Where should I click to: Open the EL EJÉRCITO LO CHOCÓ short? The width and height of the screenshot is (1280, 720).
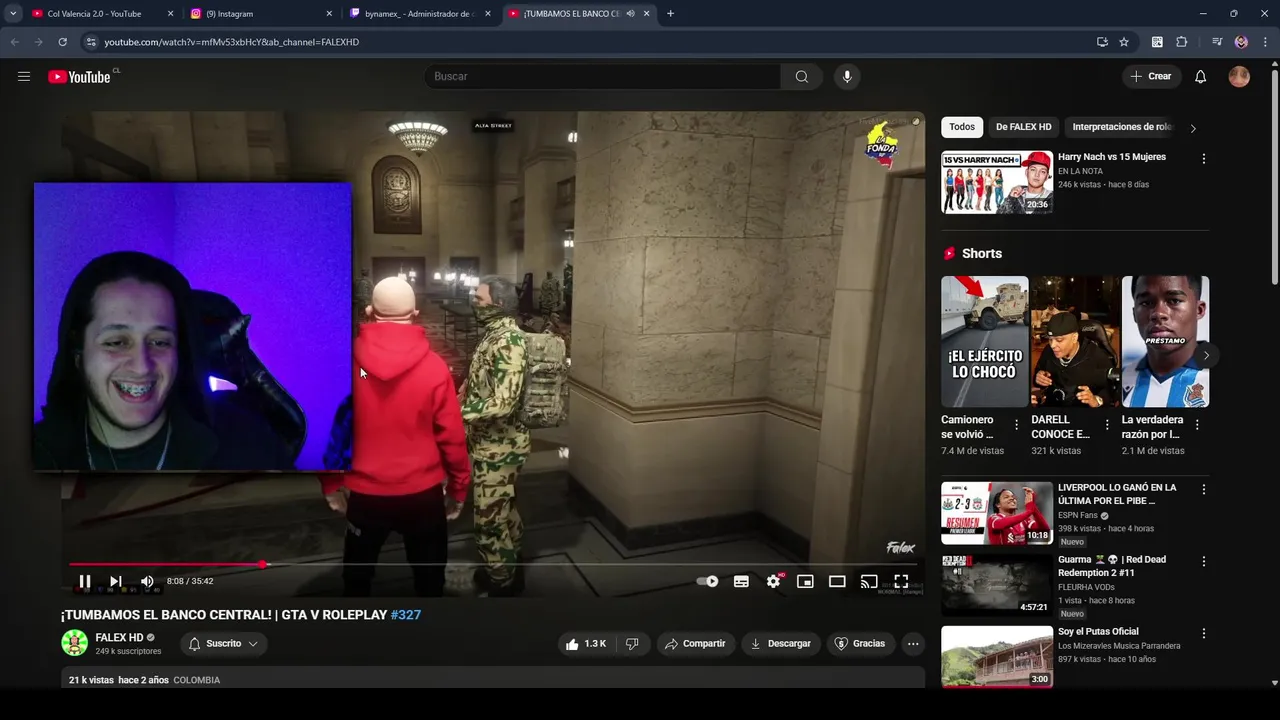click(x=984, y=341)
